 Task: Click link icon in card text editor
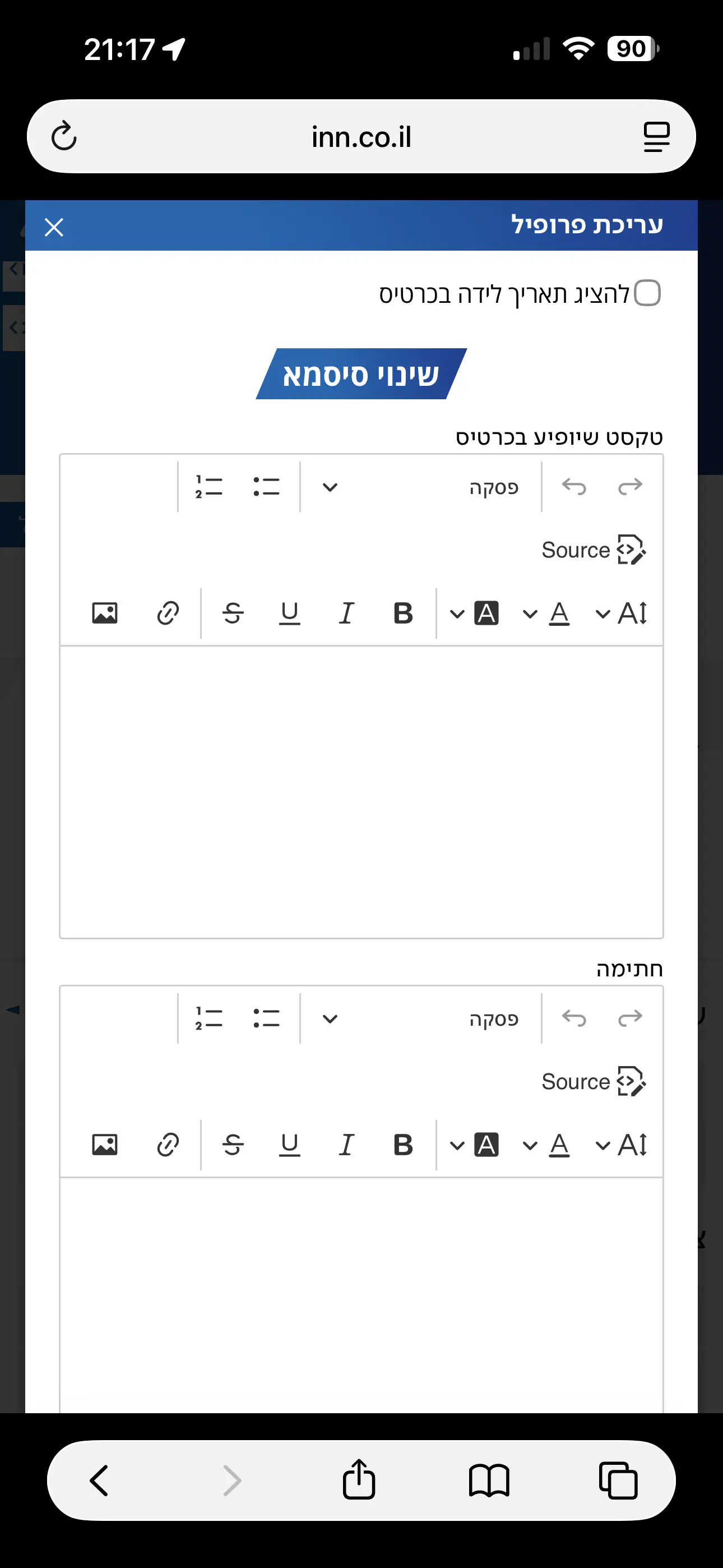click(168, 613)
